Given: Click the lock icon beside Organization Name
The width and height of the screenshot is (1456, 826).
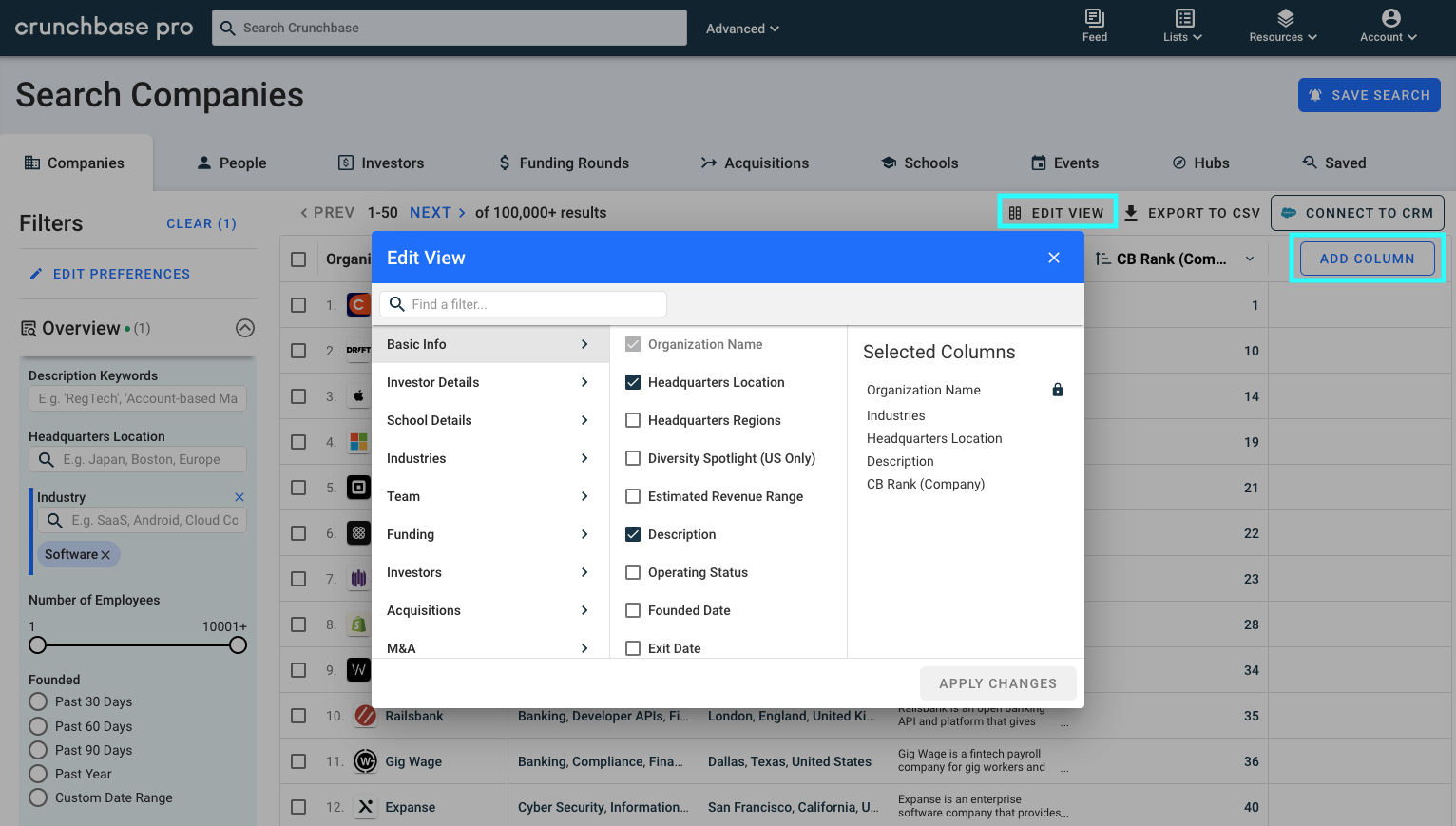Looking at the screenshot, I should pyautogui.click(x=1057, y=390).
